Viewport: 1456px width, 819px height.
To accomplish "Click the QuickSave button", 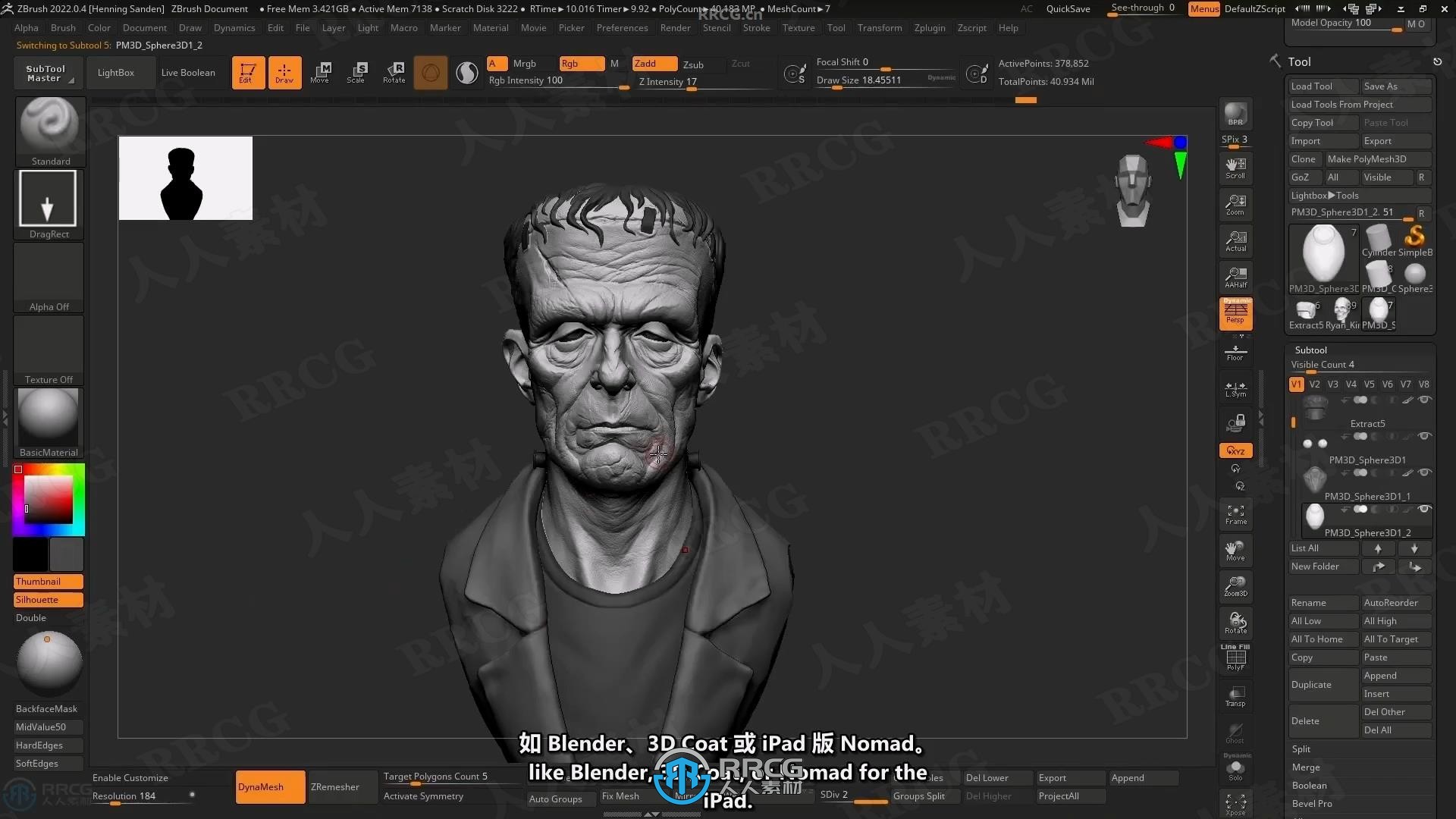I will [1068, 8].
